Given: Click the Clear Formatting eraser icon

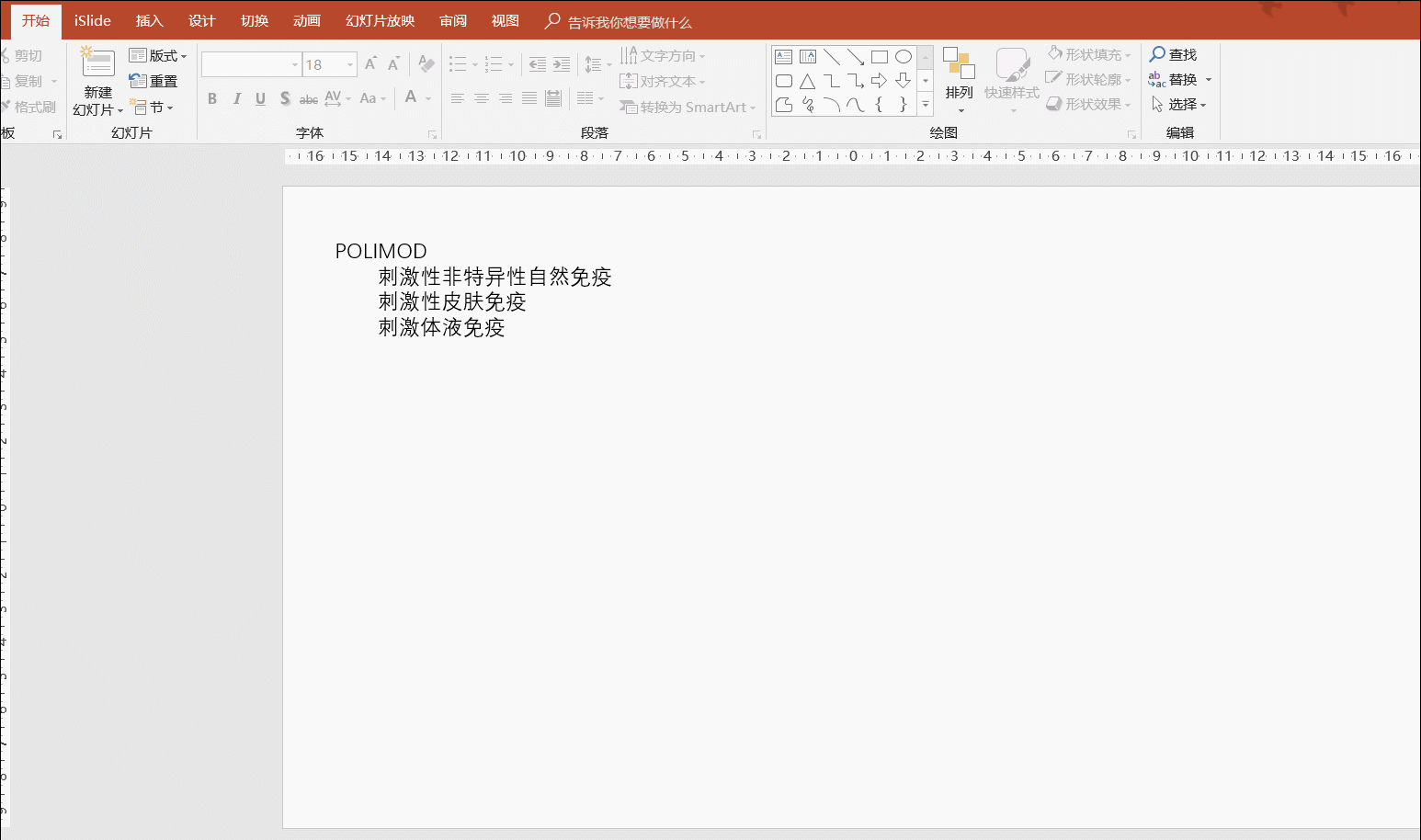Looking at the screenshot, I should click(x=426, y=63).
